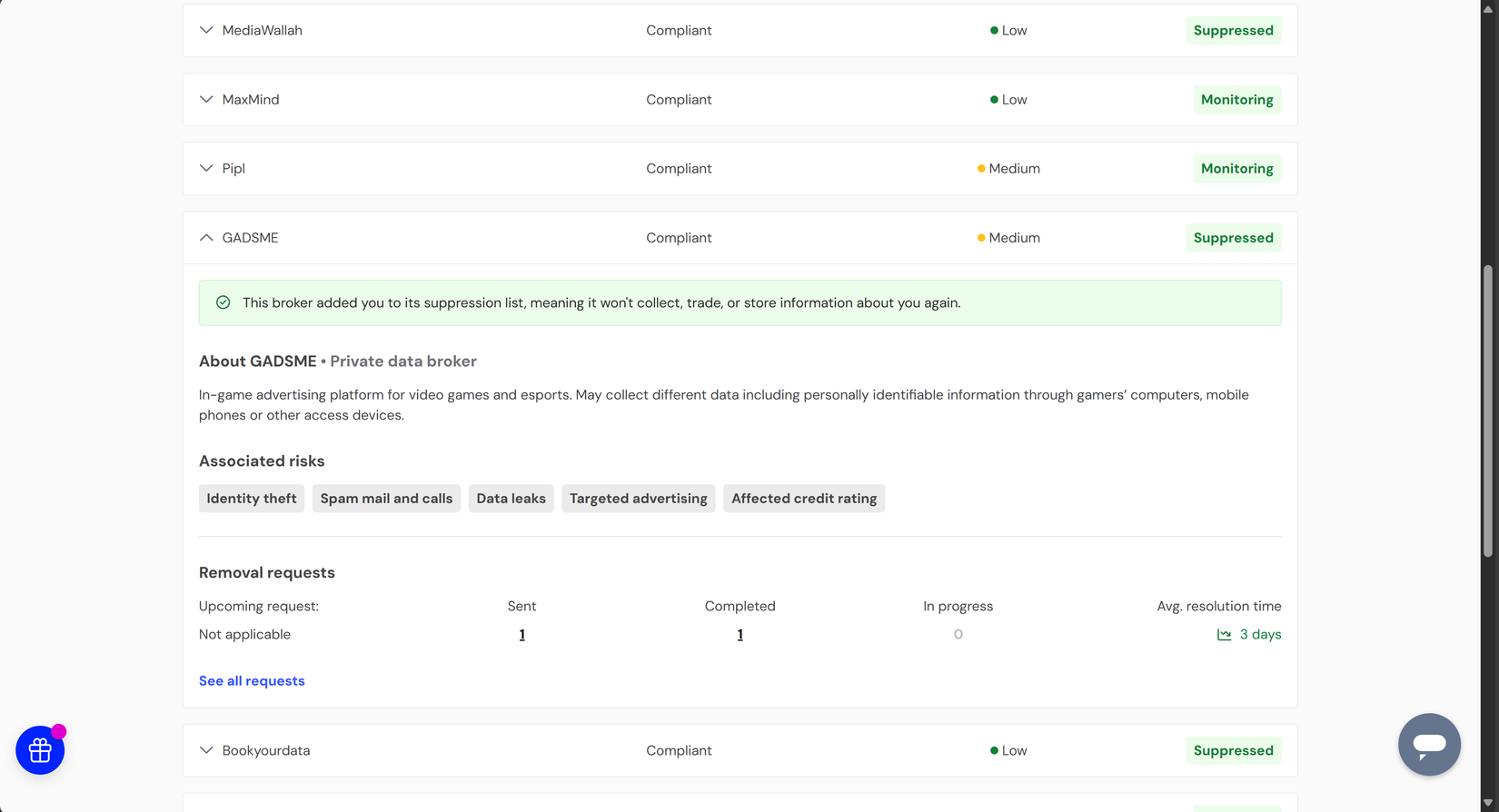Open the gift rewards icon

click(40, 750)
